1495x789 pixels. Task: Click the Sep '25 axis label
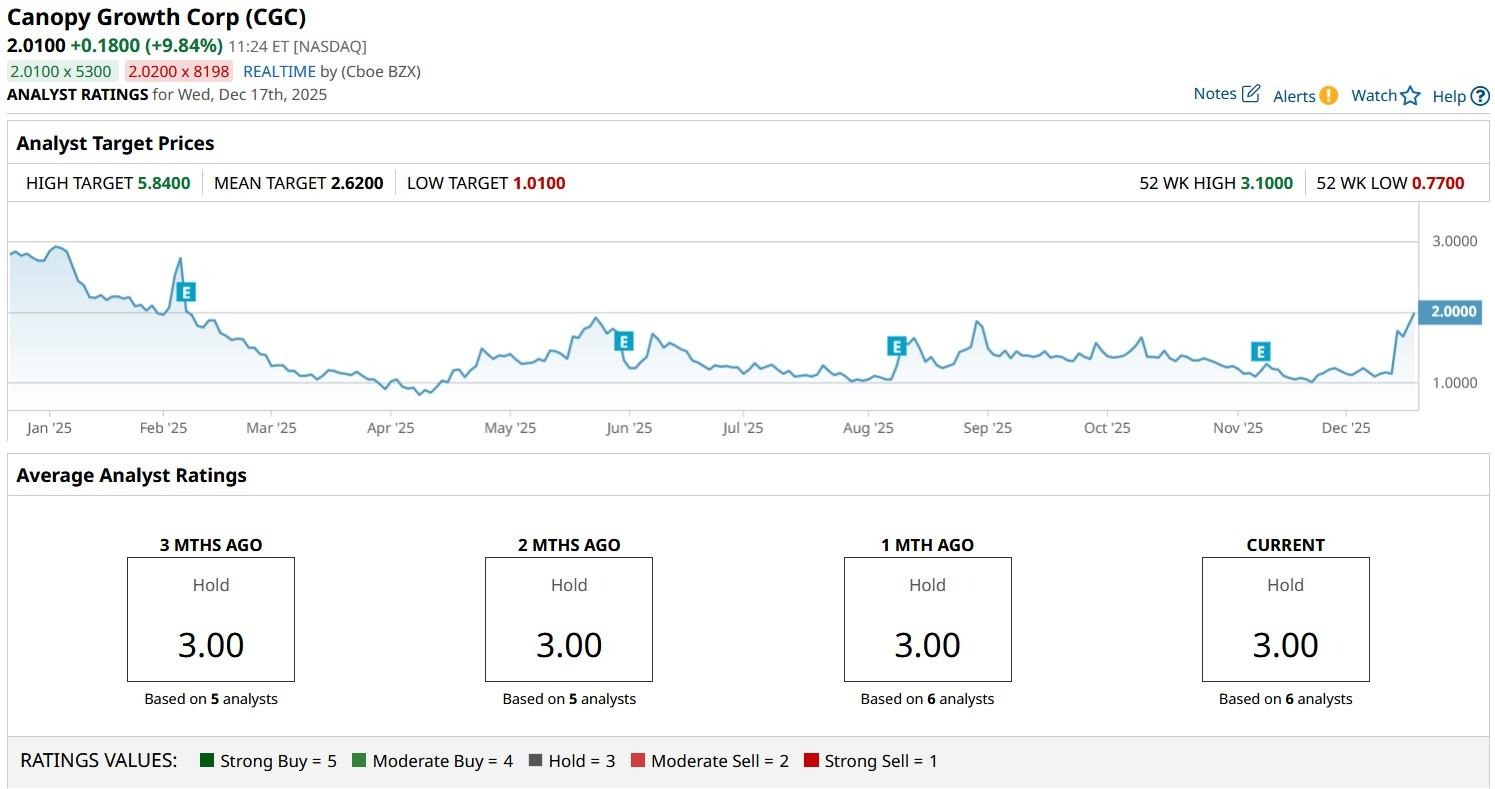click(988, 428)
